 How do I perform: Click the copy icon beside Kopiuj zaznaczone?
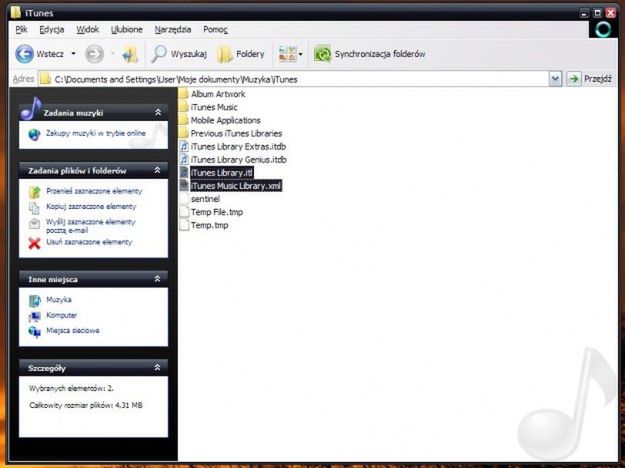[x=34, y=208]
